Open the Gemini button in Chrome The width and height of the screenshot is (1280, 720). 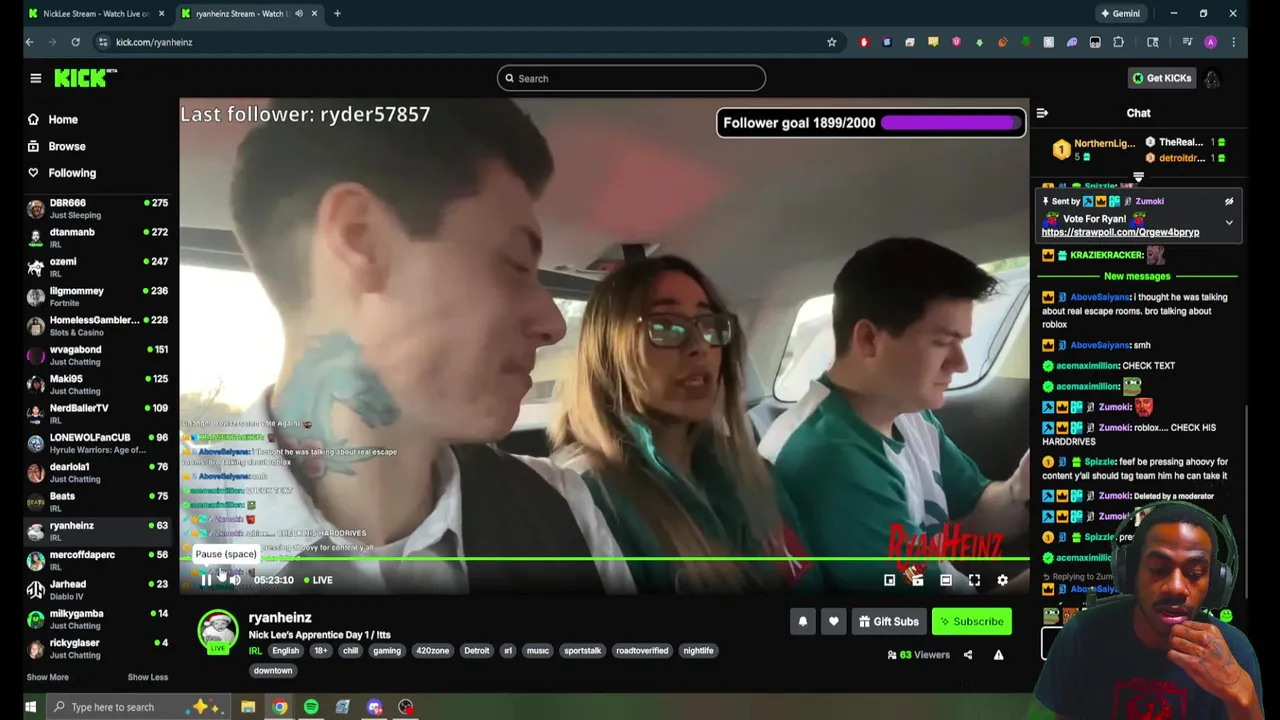tap(1120, 14)
